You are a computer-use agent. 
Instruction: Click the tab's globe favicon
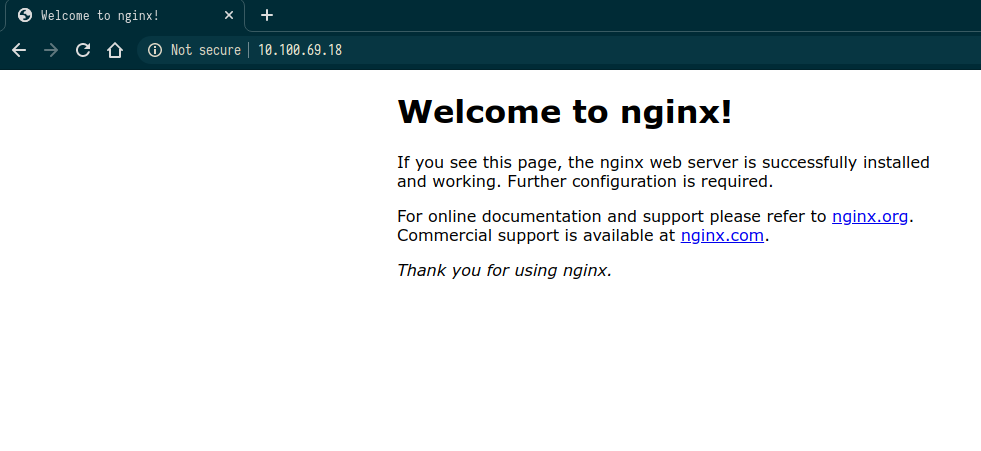[25, 15]
